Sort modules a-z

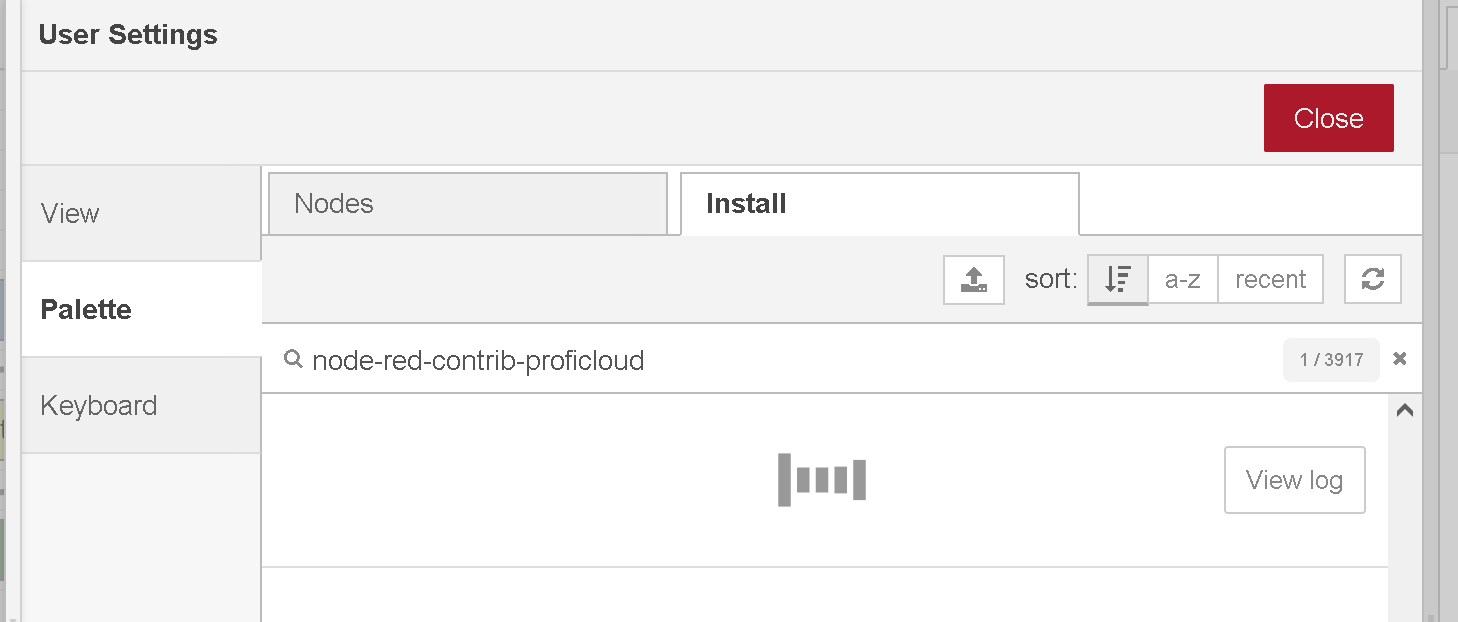click(x=1183, y=280)
